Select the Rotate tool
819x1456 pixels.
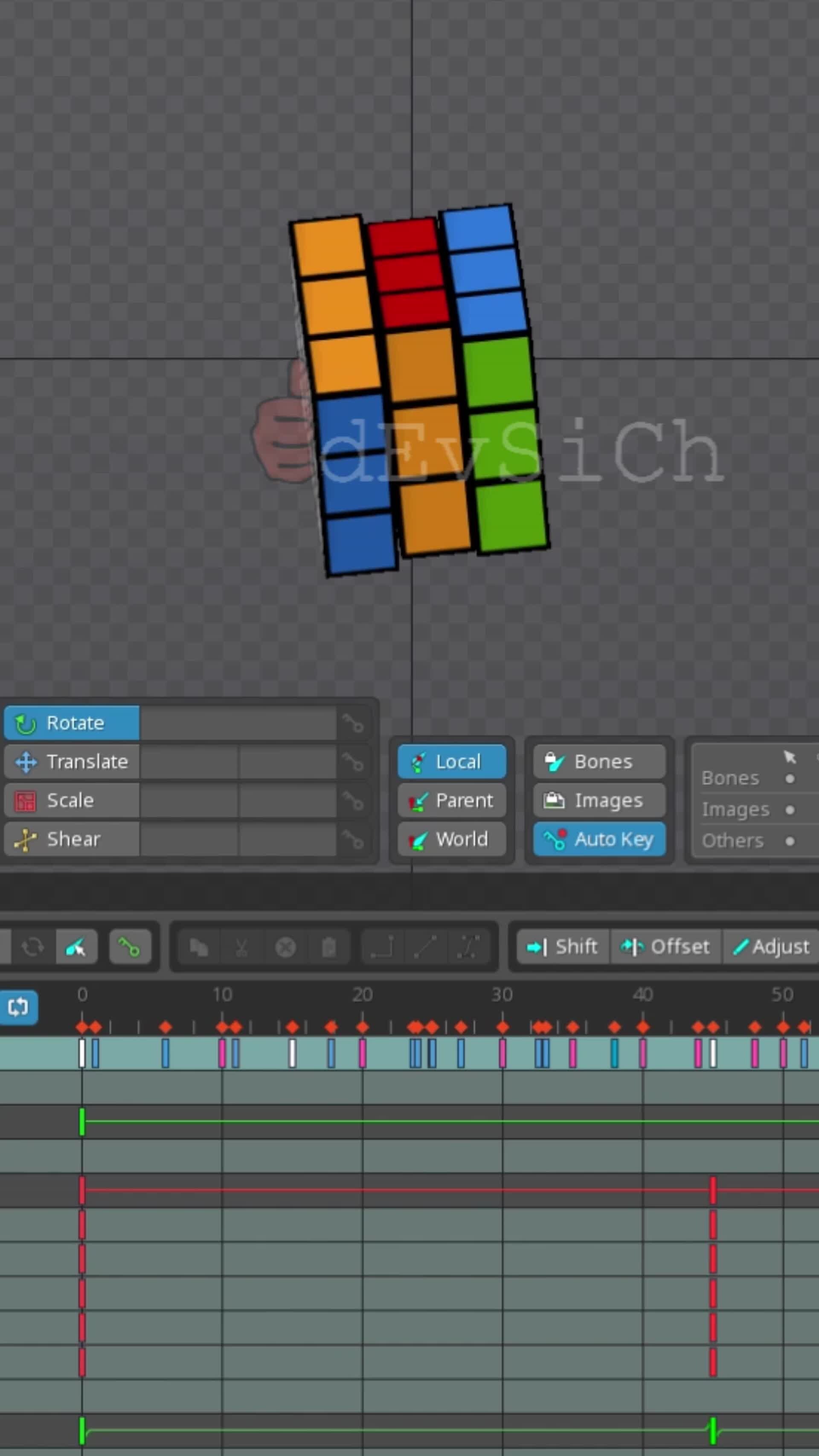click(x=71, y=723)
